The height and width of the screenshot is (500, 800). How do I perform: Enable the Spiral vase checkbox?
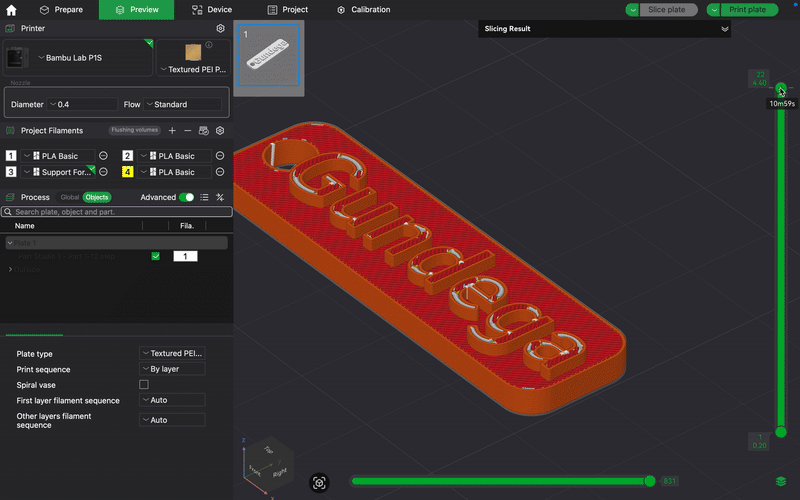pyautogui.click(x=144, y=384)
